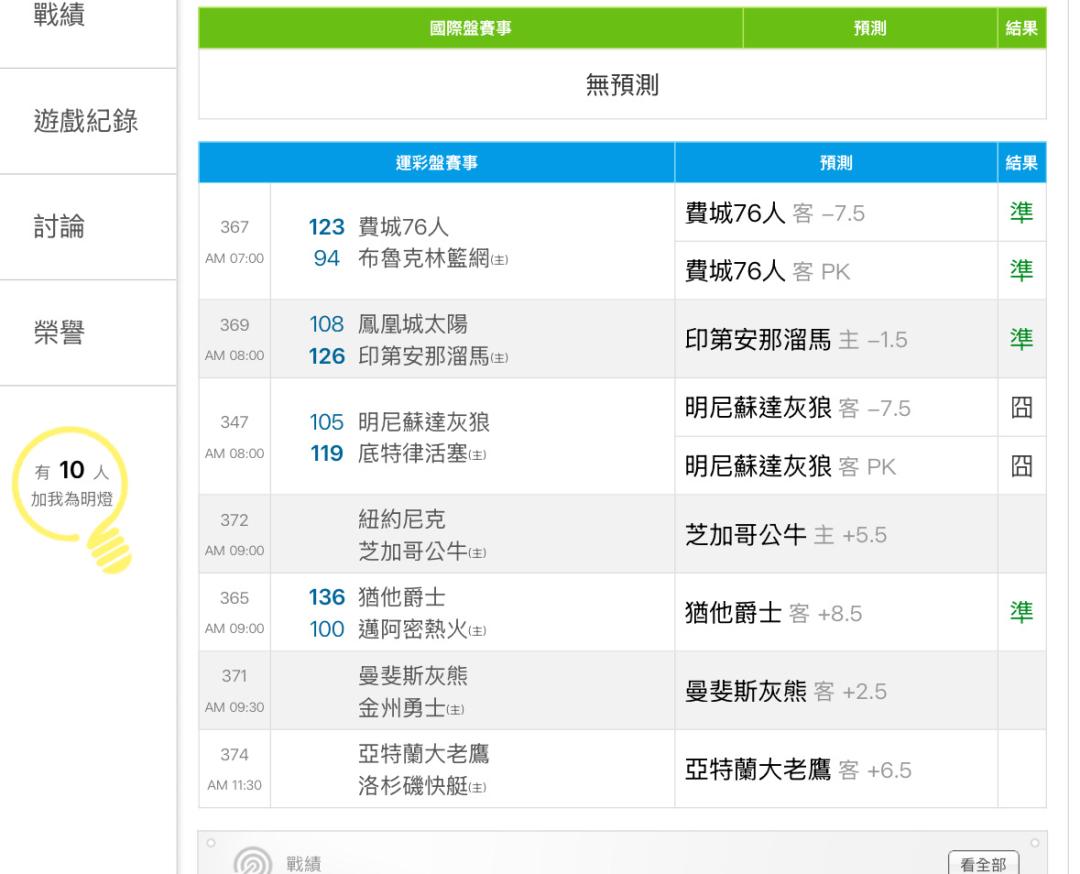Click the AM 09:30 game time

tap(234, 707)
